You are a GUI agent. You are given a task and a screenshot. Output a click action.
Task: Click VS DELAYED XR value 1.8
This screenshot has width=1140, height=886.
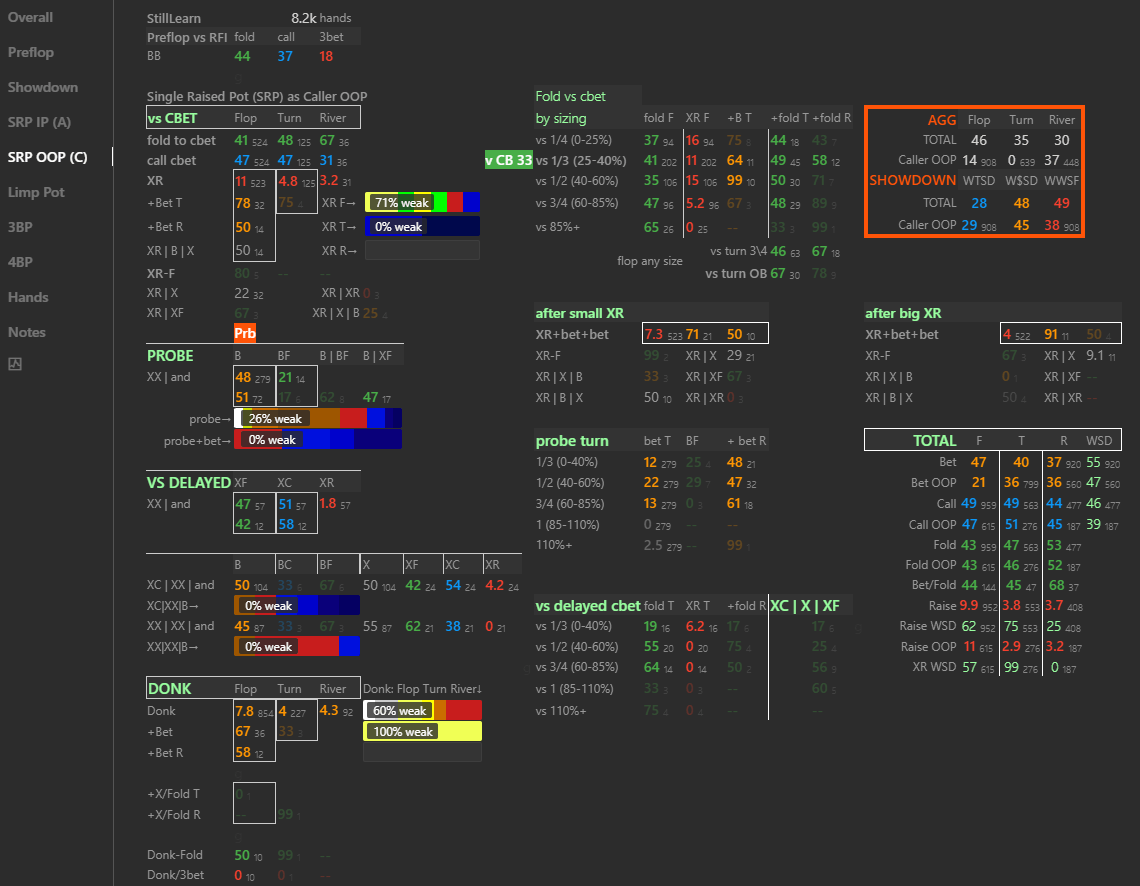pyautogui.click(x=327, y=503)
